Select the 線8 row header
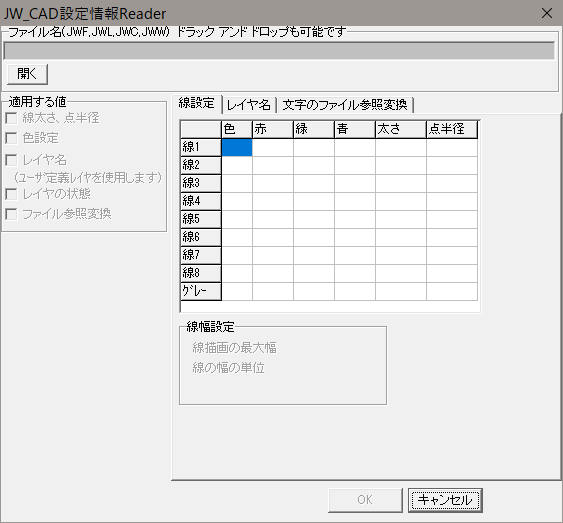 tap(201, 273)
